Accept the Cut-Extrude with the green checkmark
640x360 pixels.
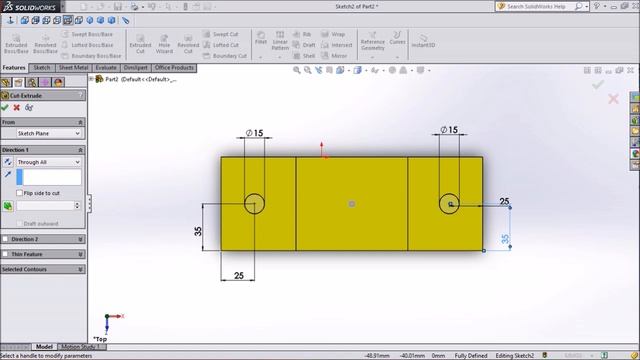click(5, 108)
